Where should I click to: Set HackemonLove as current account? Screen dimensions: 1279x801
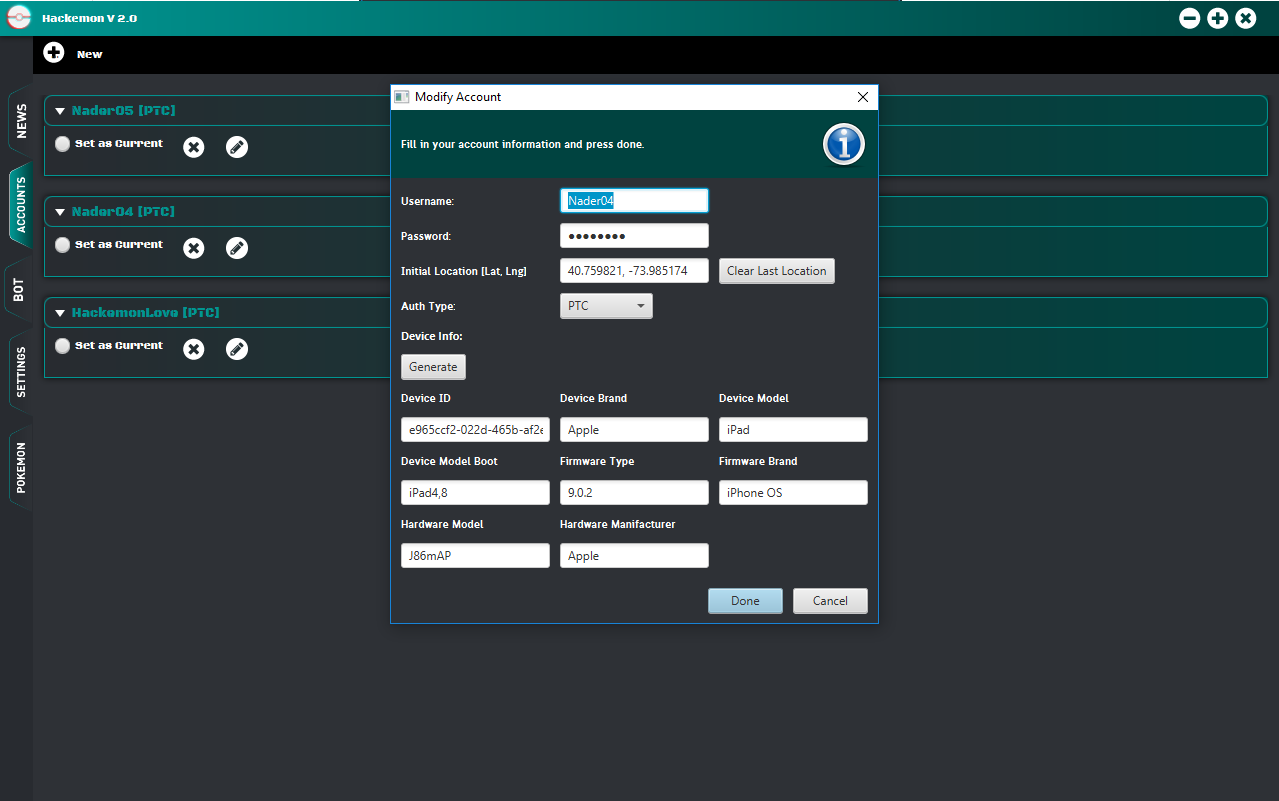pyautogui.click(x=63, y=346)
